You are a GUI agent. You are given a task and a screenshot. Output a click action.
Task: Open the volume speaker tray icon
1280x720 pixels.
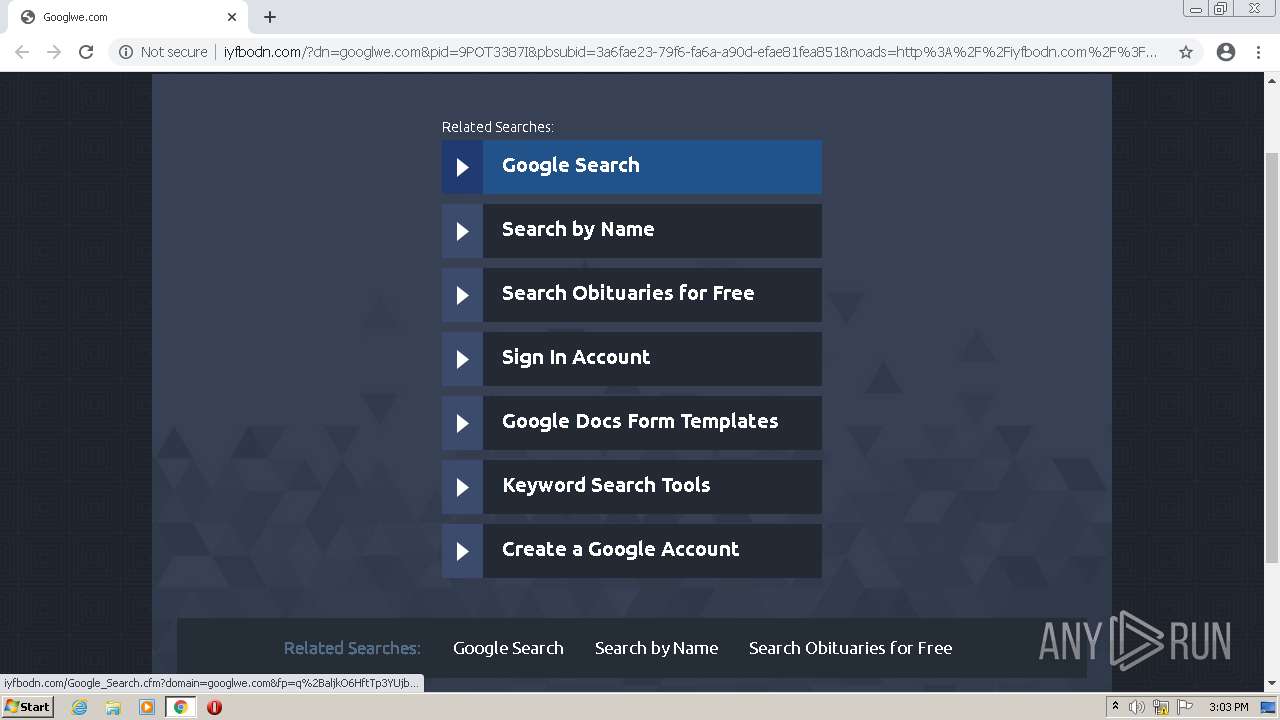pyautogui.click(x=1137, y=707)
